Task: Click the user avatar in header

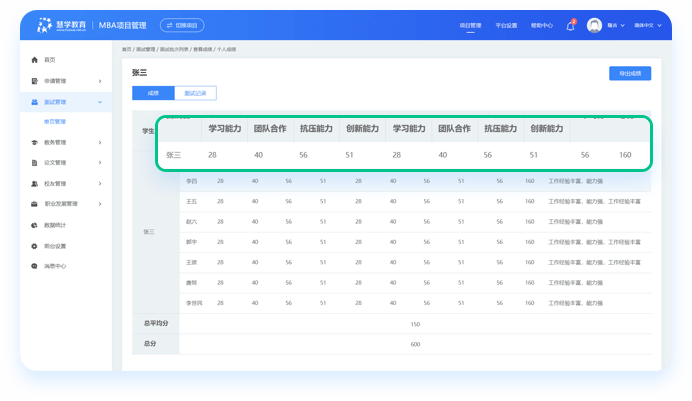Action: coord(594,25)
